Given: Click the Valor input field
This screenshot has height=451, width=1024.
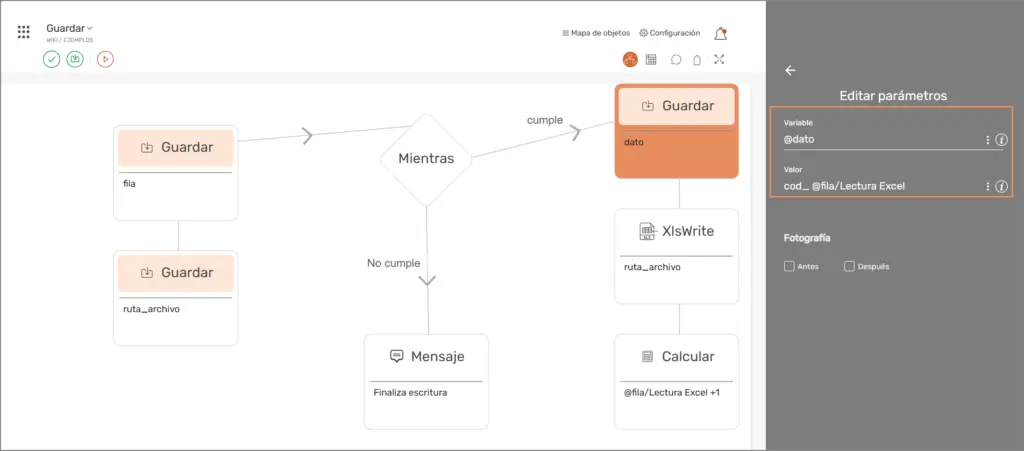Looking at the screenshot, I should click(x=880, y=186).
